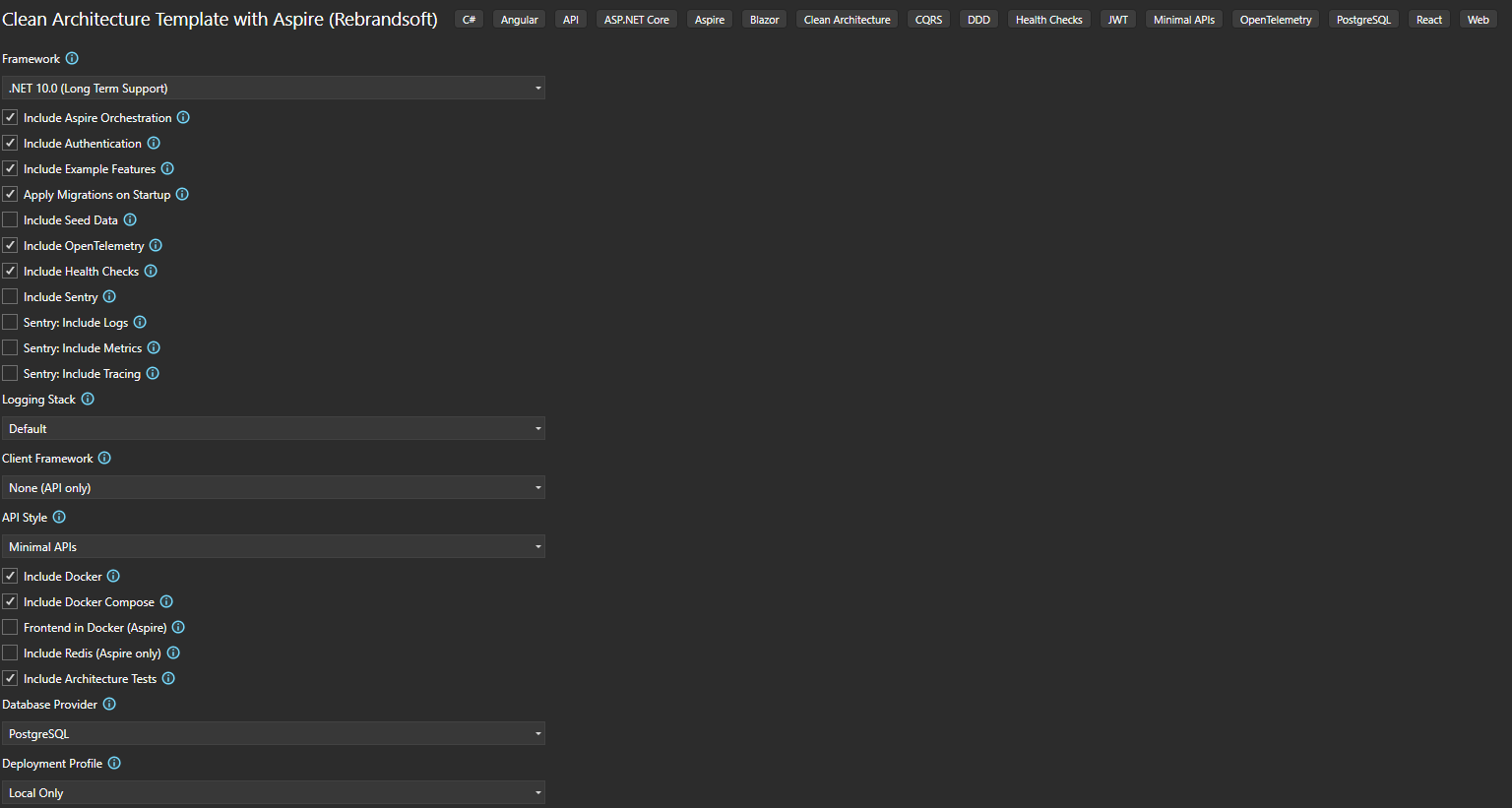Viewport: 1512px width, 808px height.
Task: Check Frontend in Docker (Aspire) option
Action: tap(10, 628)
